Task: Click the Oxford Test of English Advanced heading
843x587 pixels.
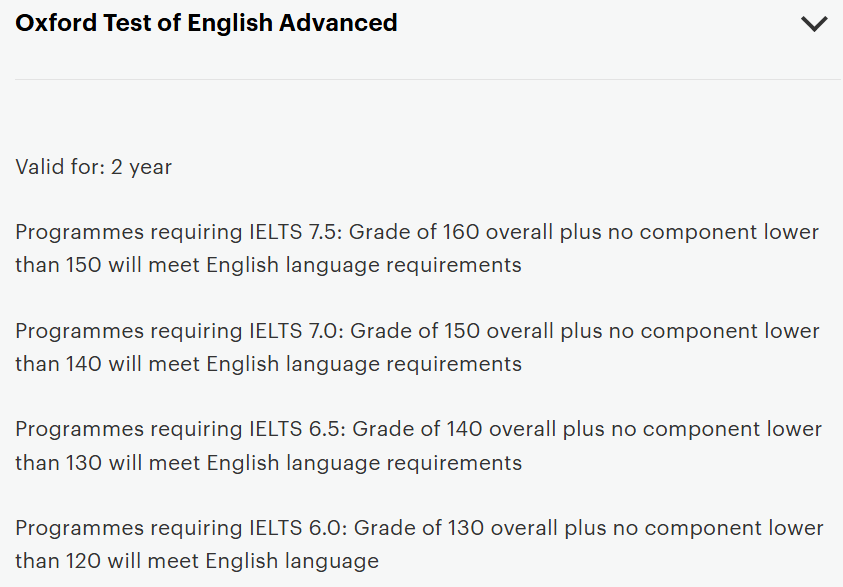Action: coord(206,23)
